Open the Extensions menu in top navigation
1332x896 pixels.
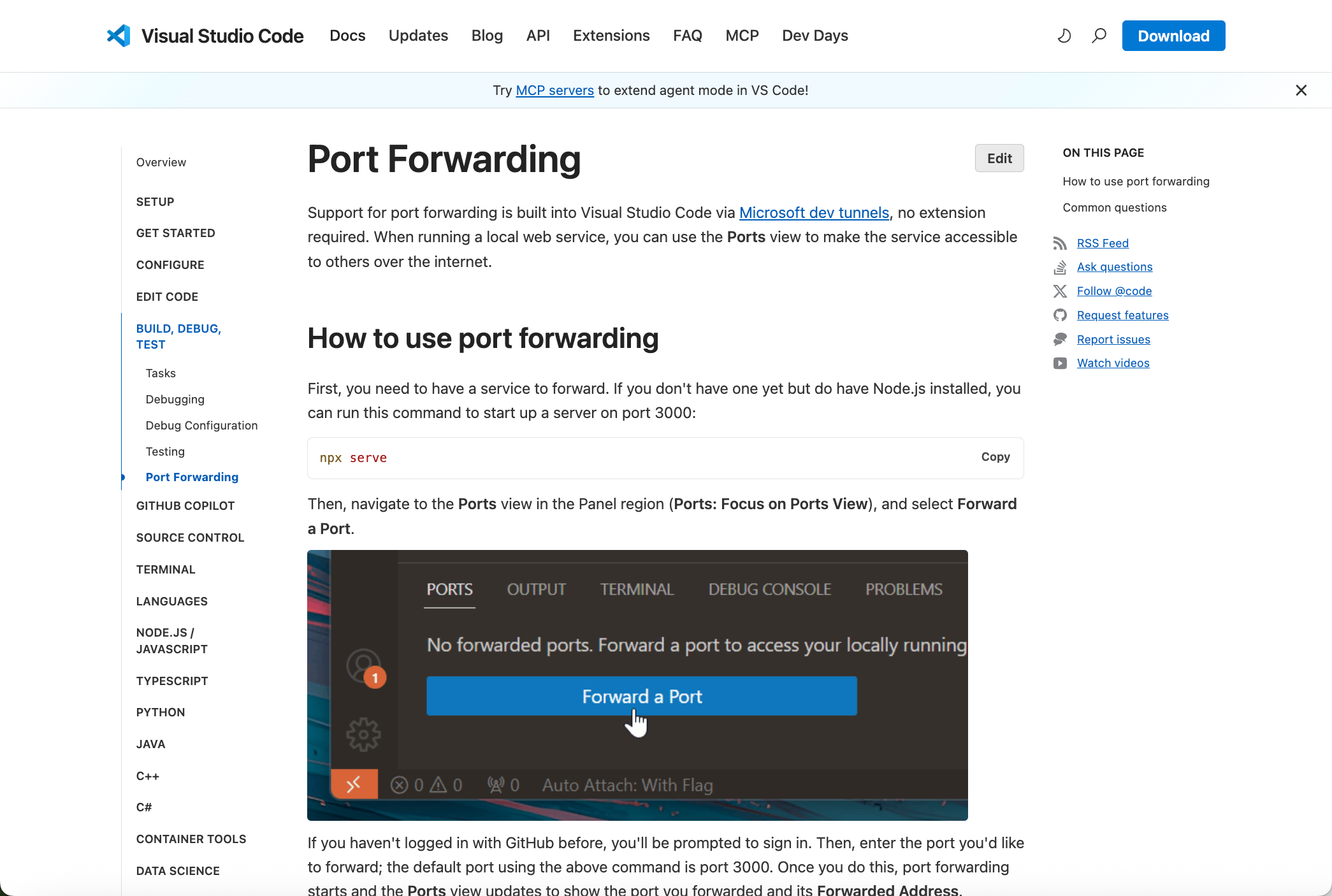pos(611,36)
